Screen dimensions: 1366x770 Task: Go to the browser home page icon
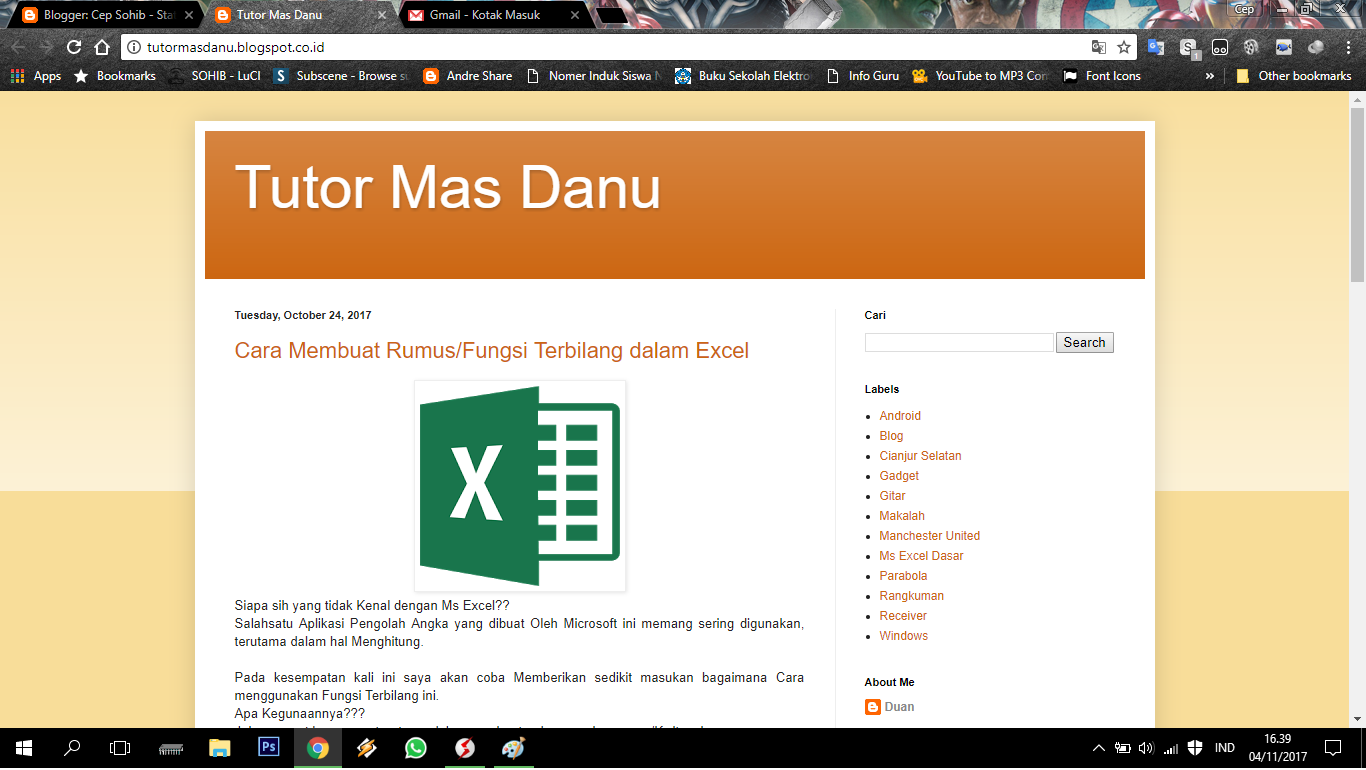(x=101, y=47)
